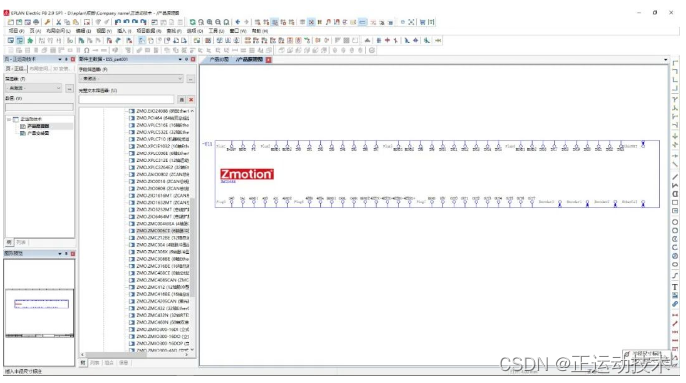
Task: Close the graphical preview panel
Action: click(73, 253)
